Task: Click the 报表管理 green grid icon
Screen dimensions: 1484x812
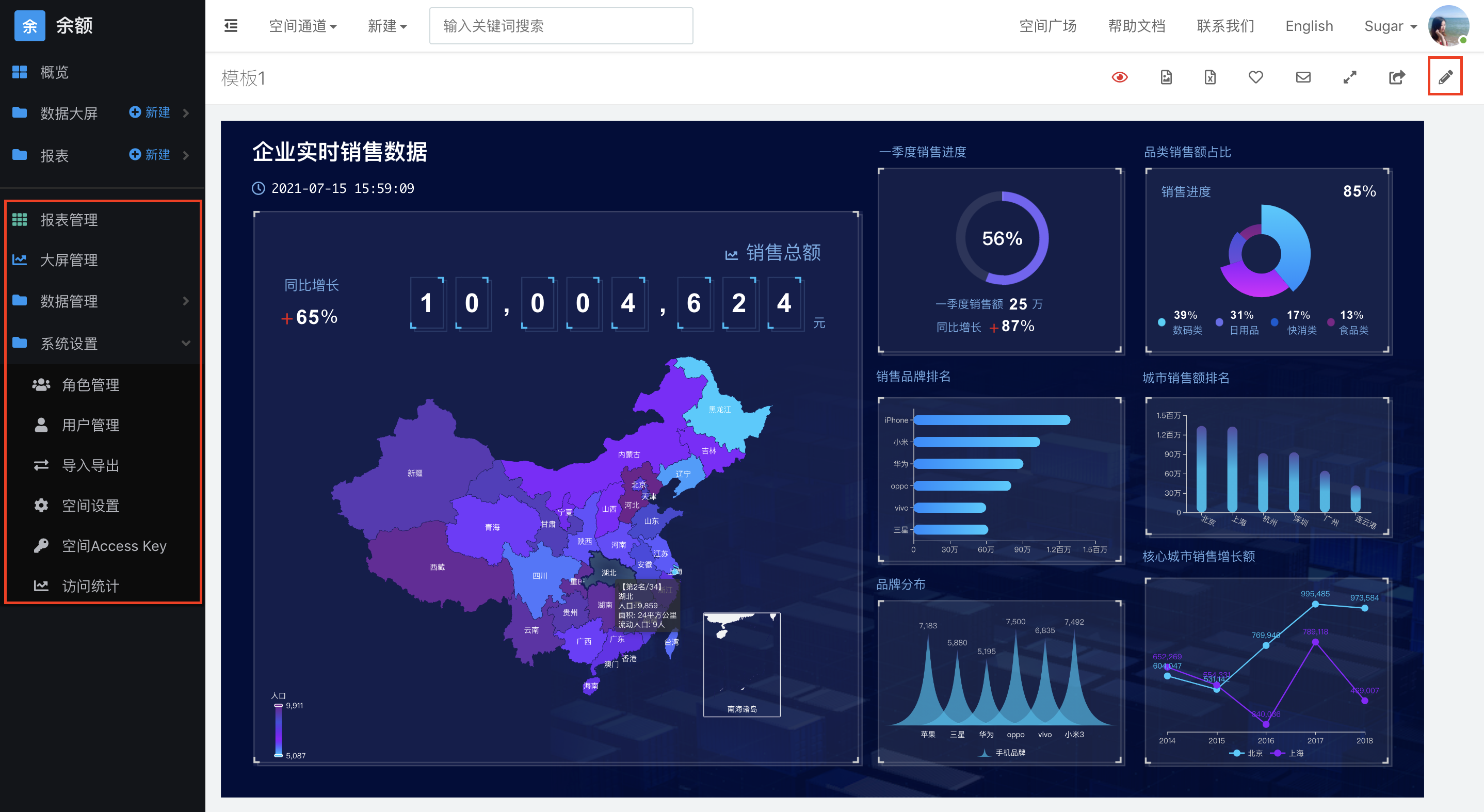Action: [20, 219]
